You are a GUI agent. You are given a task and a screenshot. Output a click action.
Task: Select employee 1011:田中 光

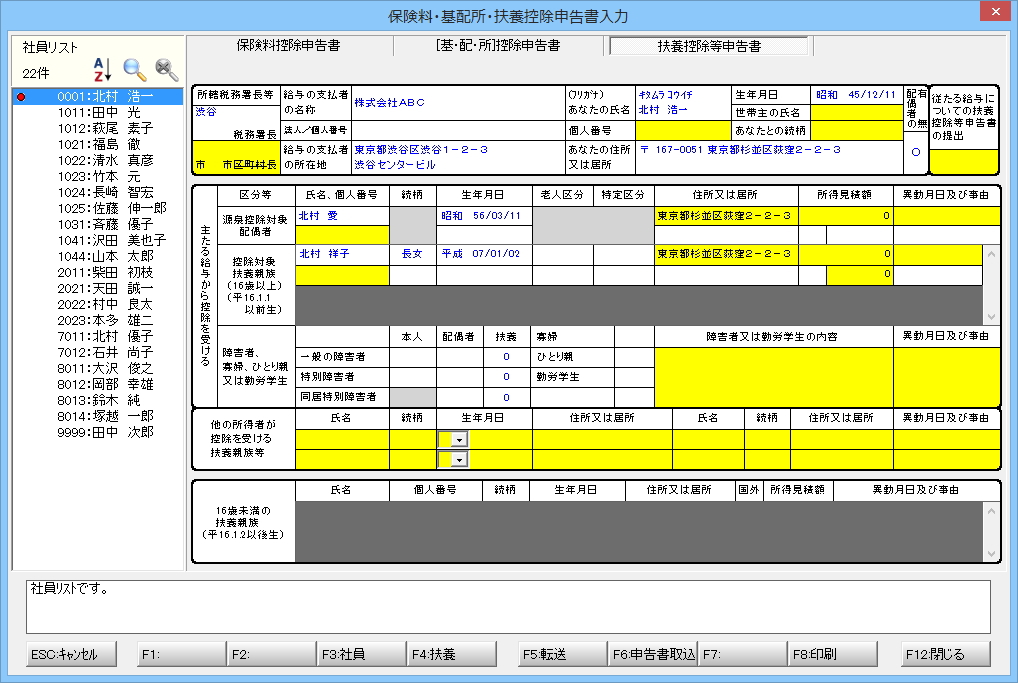pos(98,112)
